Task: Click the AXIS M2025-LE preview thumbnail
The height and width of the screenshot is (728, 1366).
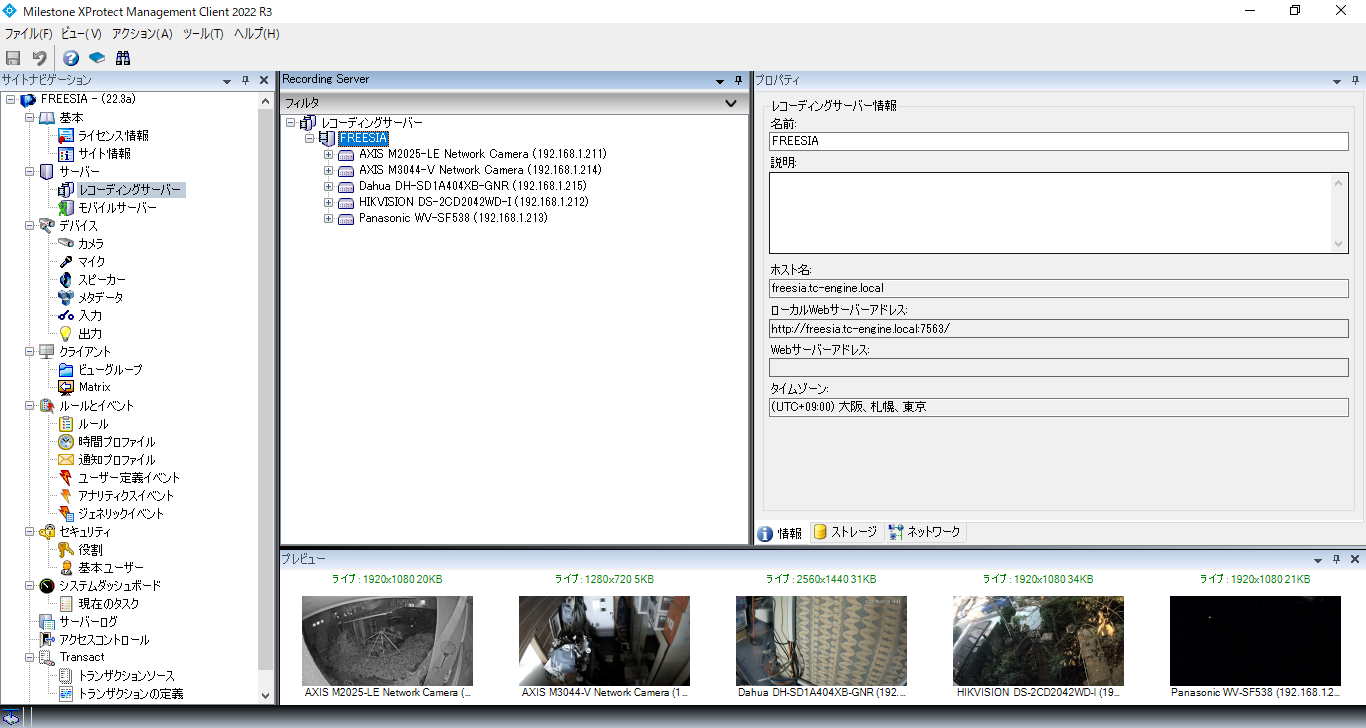Action: click(x=387, y=641)
